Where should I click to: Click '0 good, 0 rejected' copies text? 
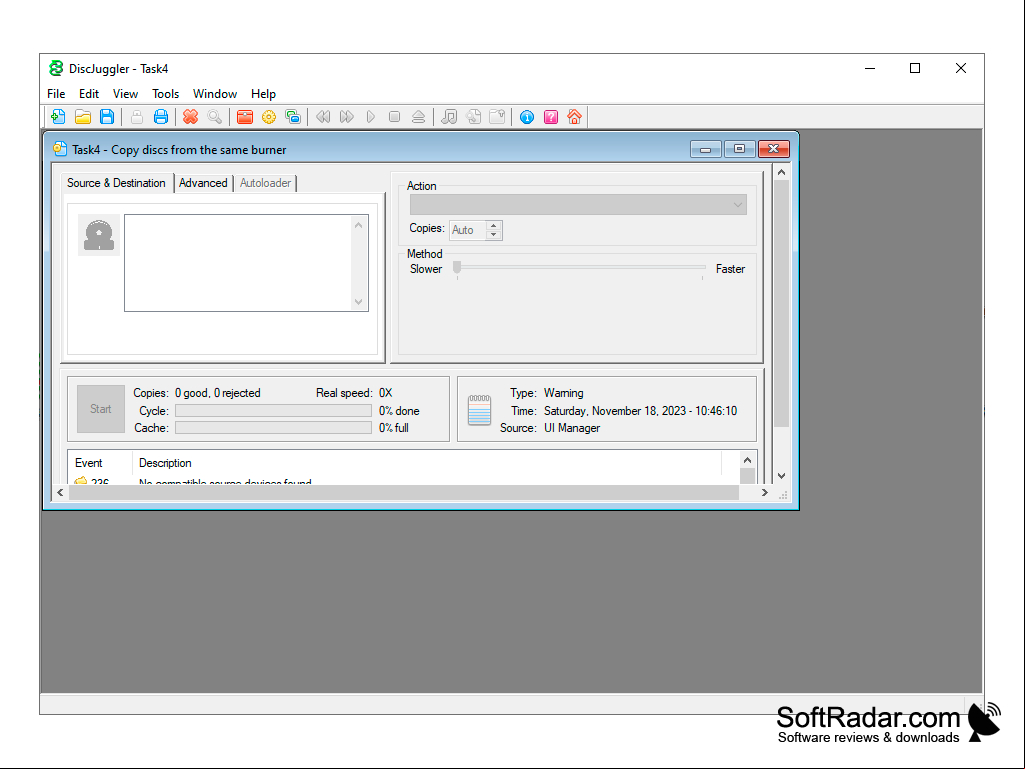point(218,393)
